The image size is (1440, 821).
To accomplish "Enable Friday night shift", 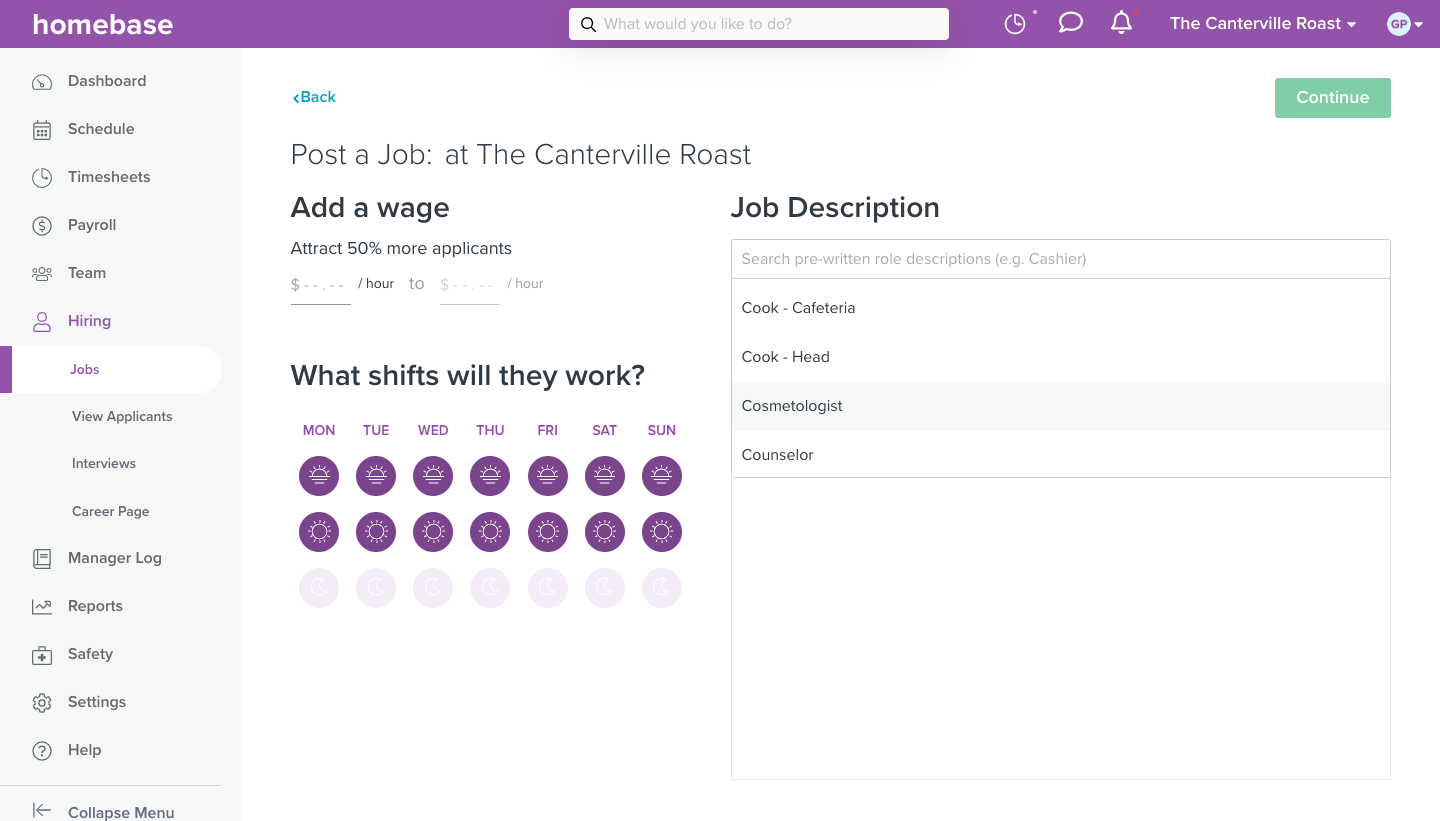I will tap(547, 588).
